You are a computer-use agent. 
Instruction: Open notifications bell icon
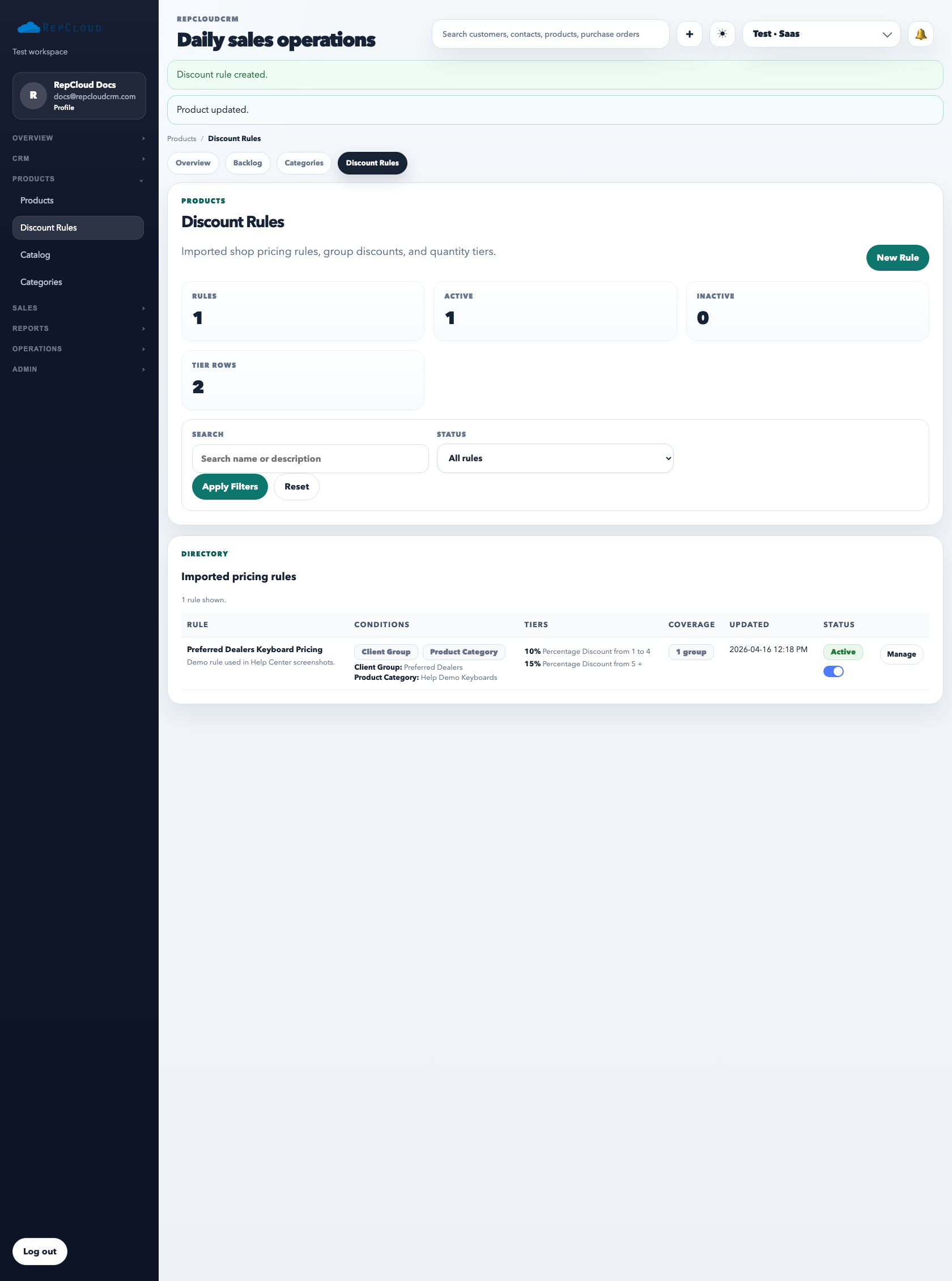tap(920, 34)
